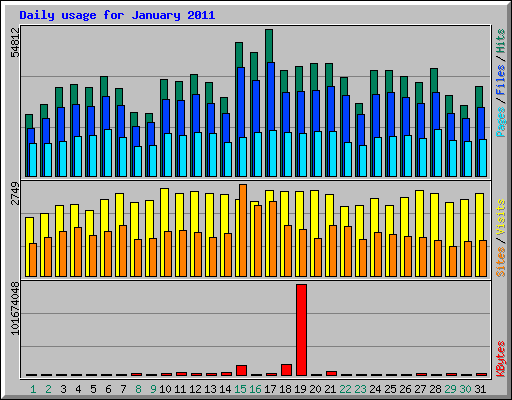Viewport: 512px width, 400px height.
Task: Click the tall red KBytes bar for day 19
Action: [301, 330]
